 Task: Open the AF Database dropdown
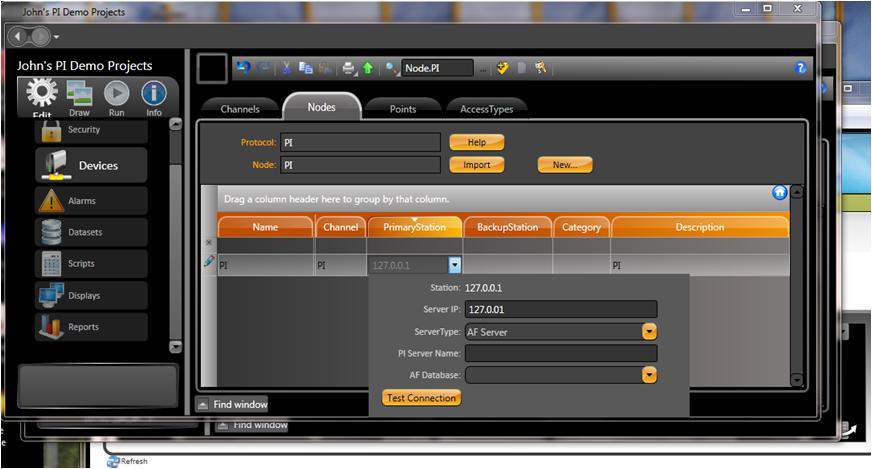coord(649,375)
